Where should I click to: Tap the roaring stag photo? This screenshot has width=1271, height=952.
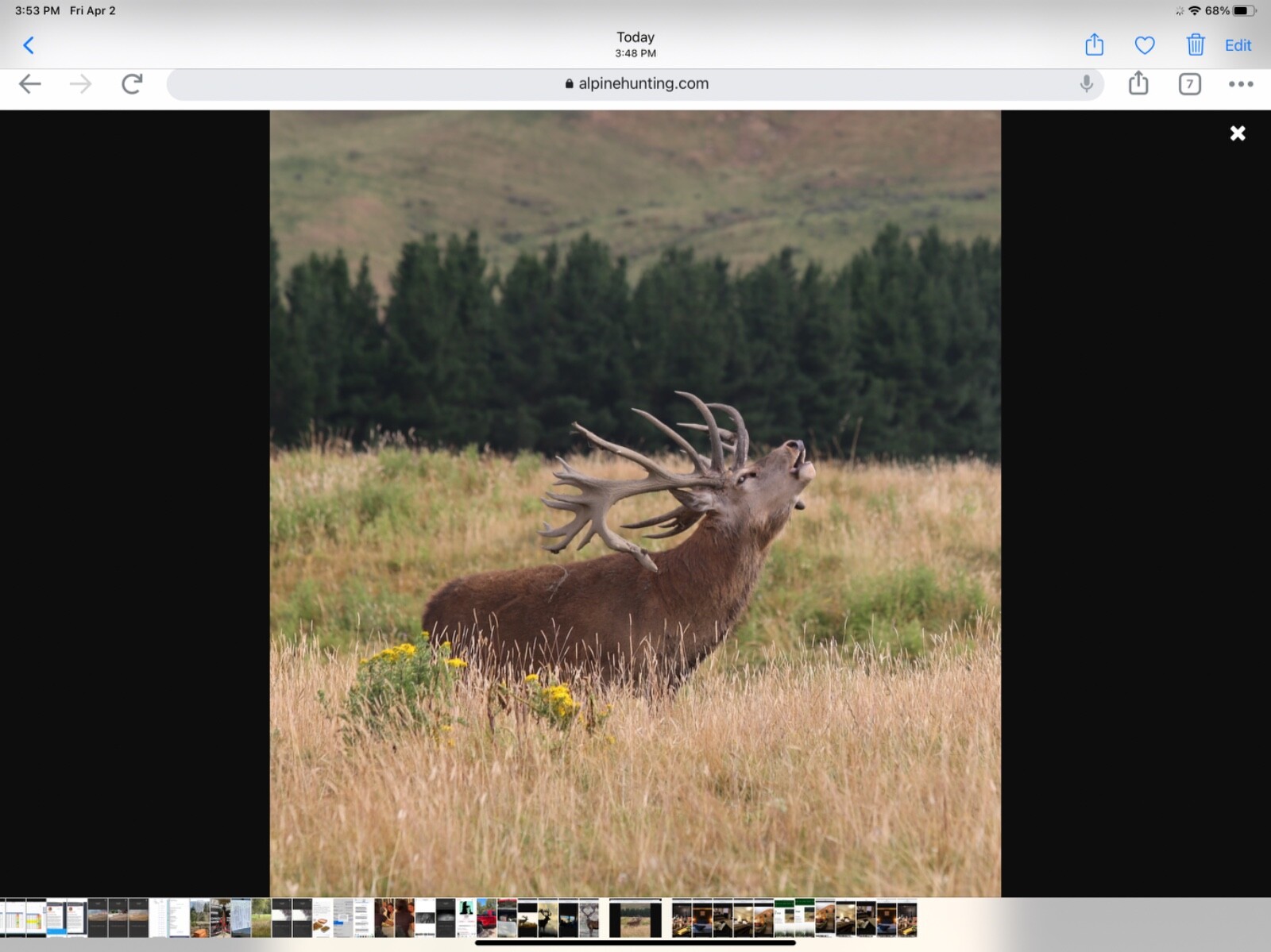(635, 503)
